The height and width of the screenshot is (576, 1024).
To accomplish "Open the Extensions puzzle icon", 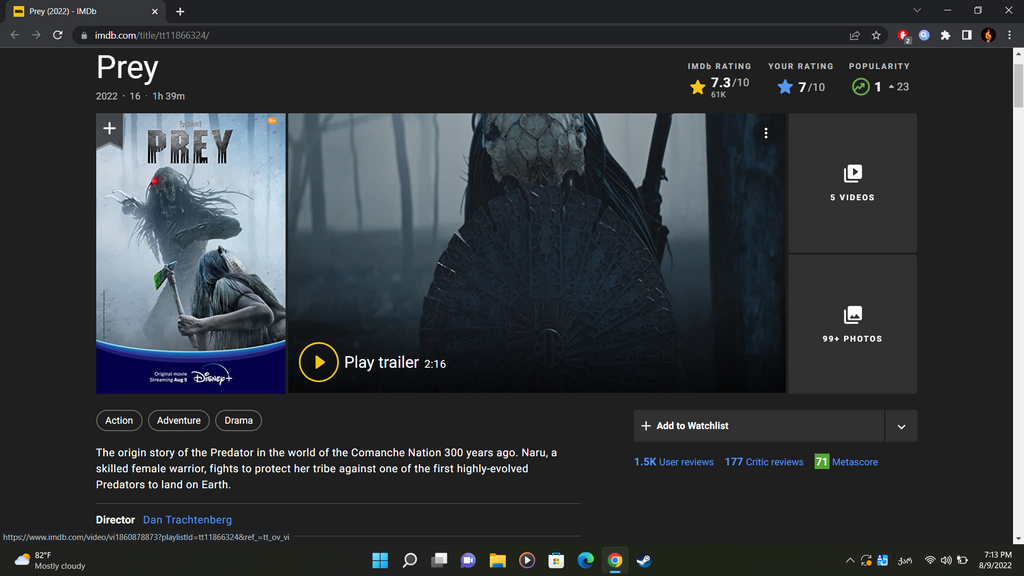I will coord(945,35).
